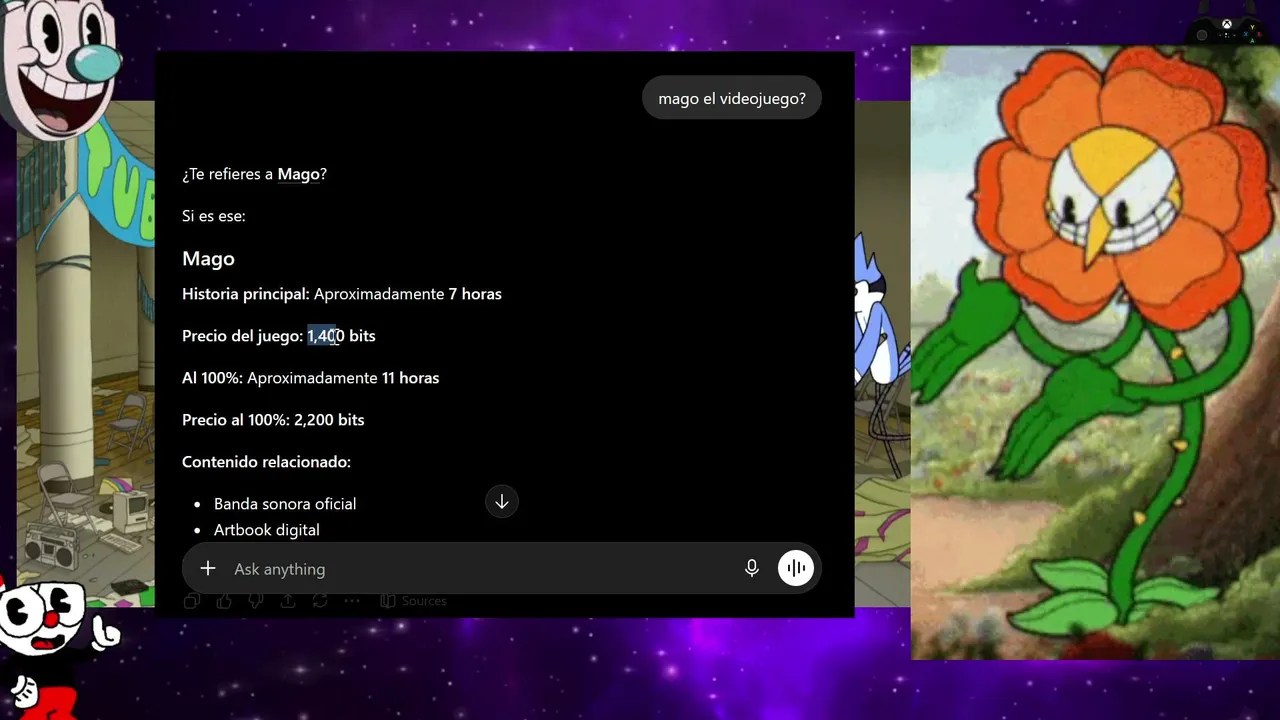This screenshot has height=720, width=1280.
Task: Open the underlined Mago link in the question
Action: [298, 174]
